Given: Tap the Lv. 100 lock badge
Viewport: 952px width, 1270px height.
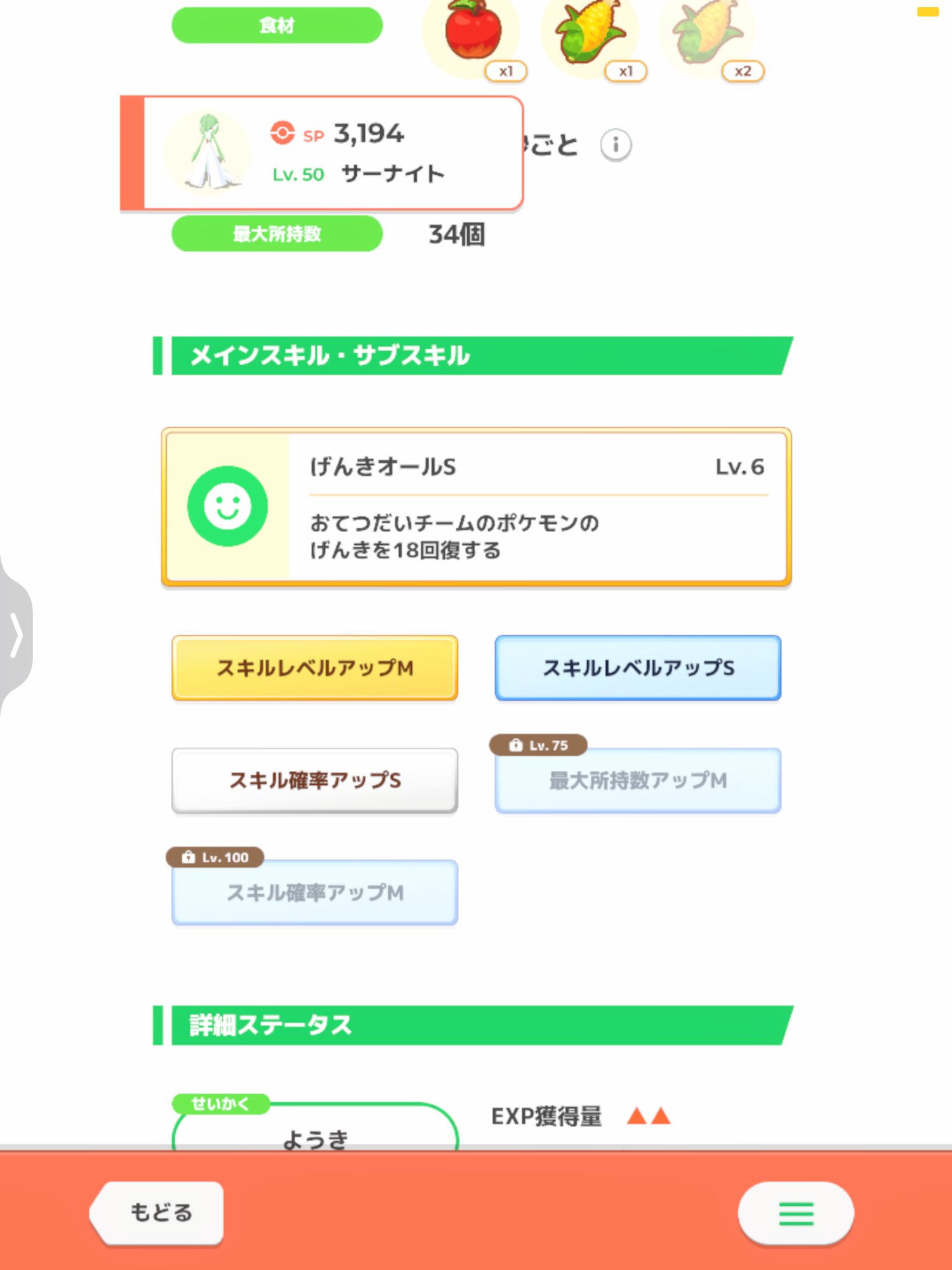Looking at the screenshot, I should click(x=215, y=857).
